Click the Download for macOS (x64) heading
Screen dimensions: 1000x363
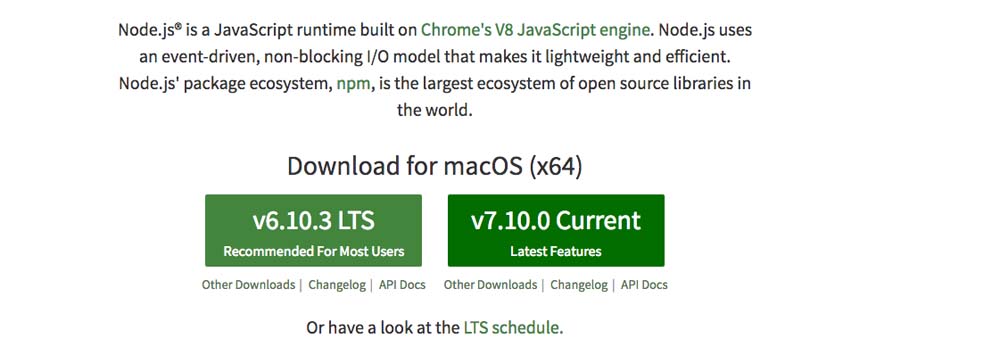pyautogui.click(x=435, y=166)
